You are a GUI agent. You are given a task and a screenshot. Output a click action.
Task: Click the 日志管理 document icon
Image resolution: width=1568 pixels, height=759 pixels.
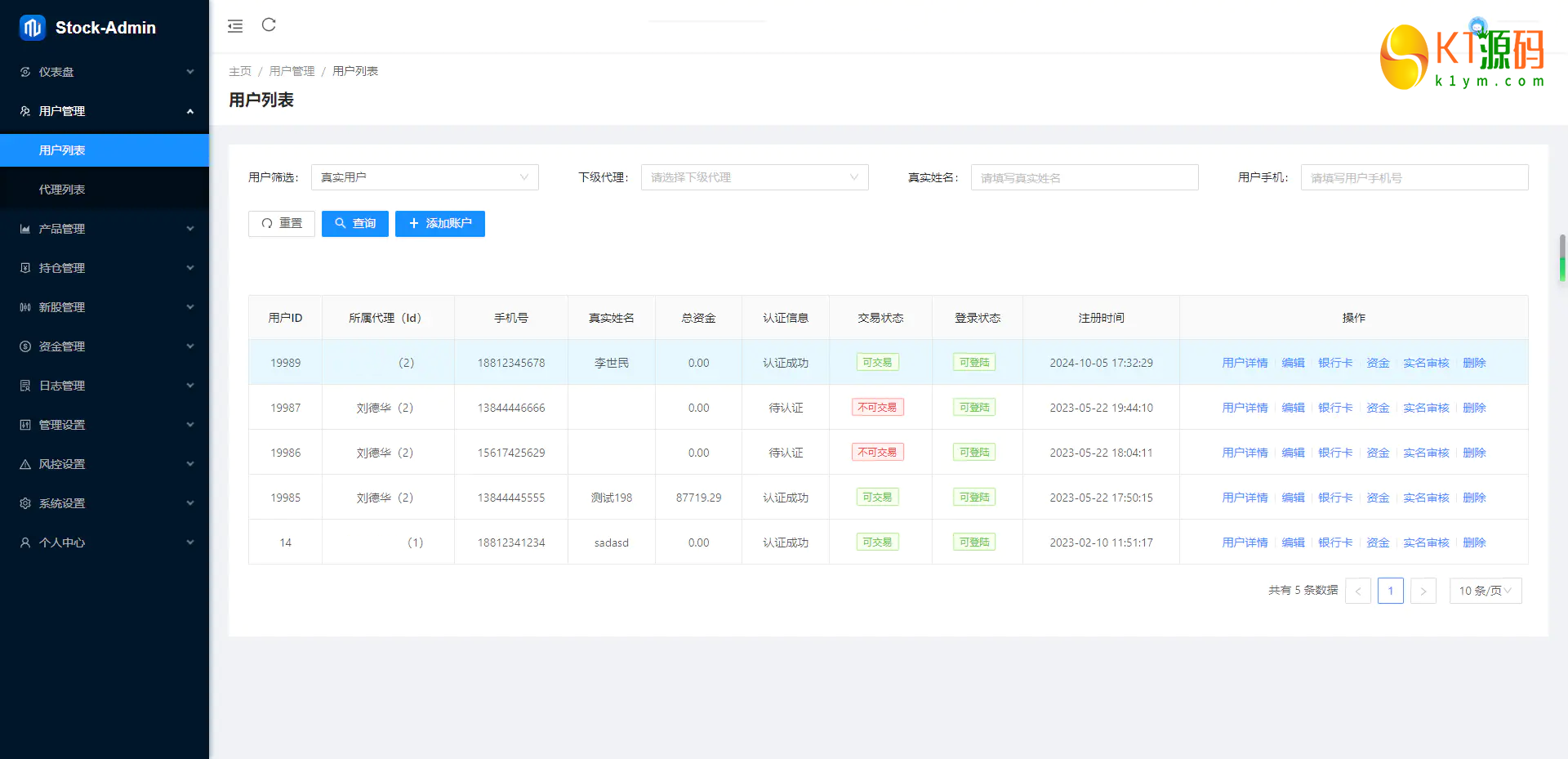tap(25, 386)
